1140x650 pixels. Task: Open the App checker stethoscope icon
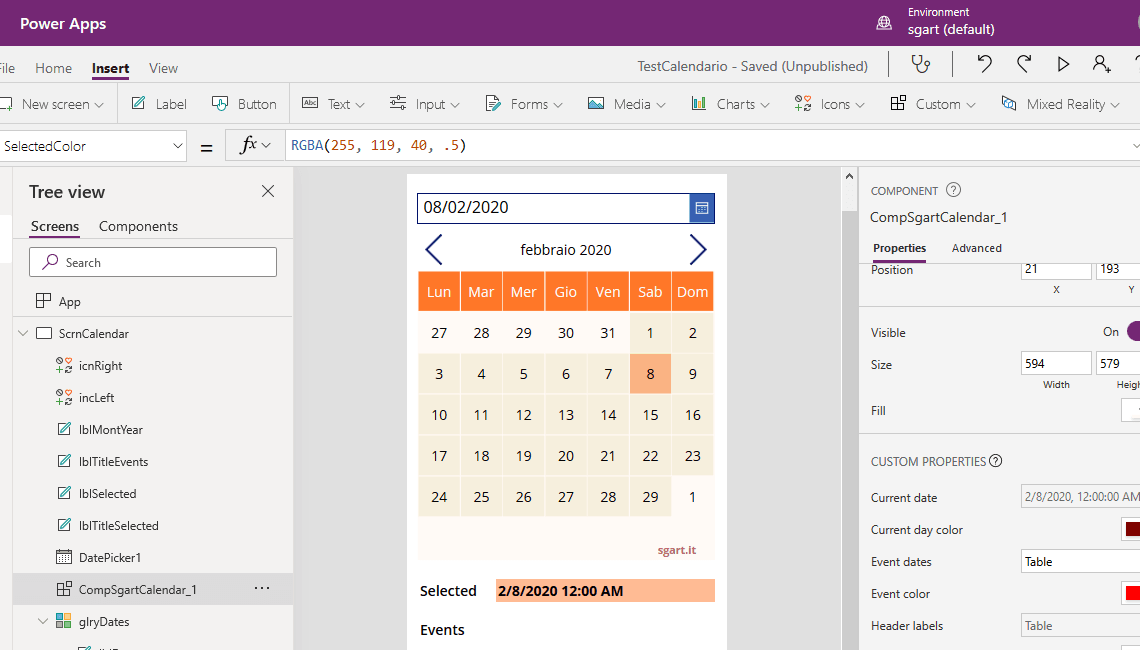tap(920, 65)
